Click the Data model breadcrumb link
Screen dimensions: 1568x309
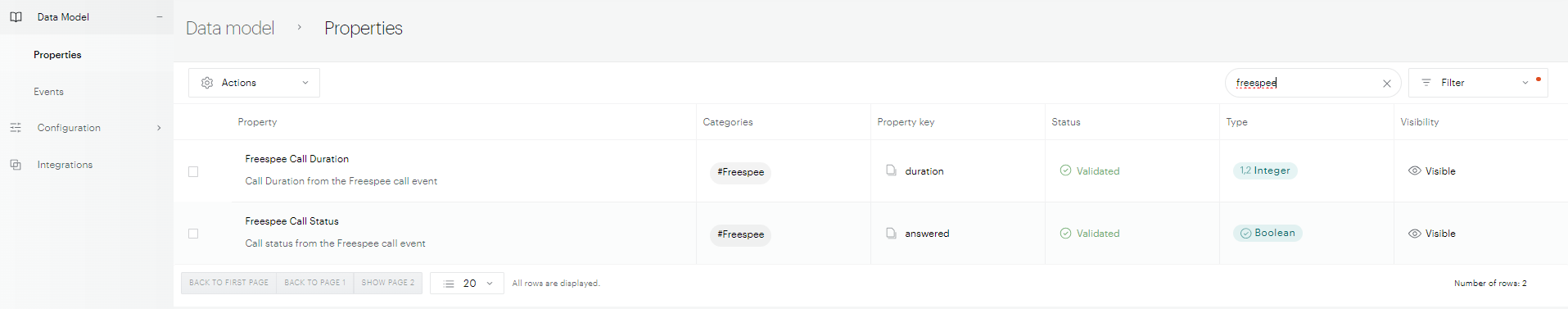[x=230, y=28]
